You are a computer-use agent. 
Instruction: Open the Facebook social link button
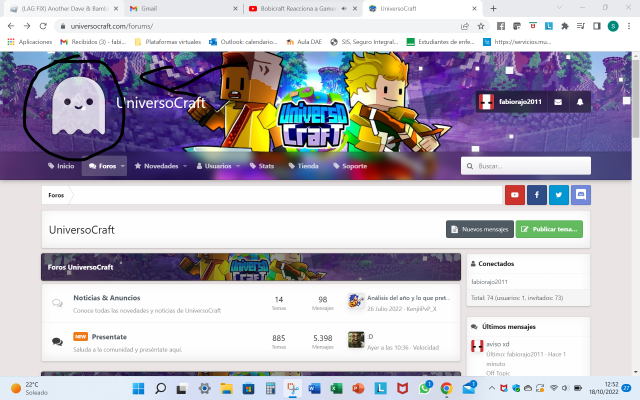tap(537, 195)
